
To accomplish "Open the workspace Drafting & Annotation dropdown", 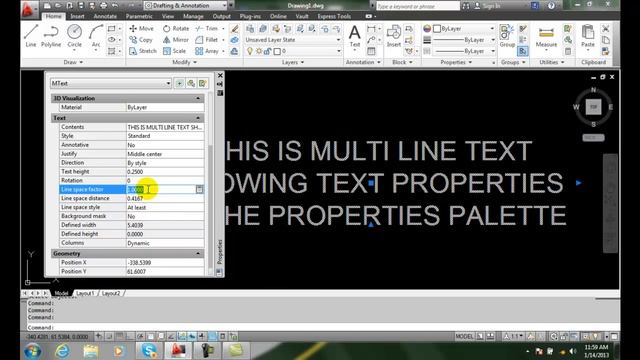I will click(186, 6).
